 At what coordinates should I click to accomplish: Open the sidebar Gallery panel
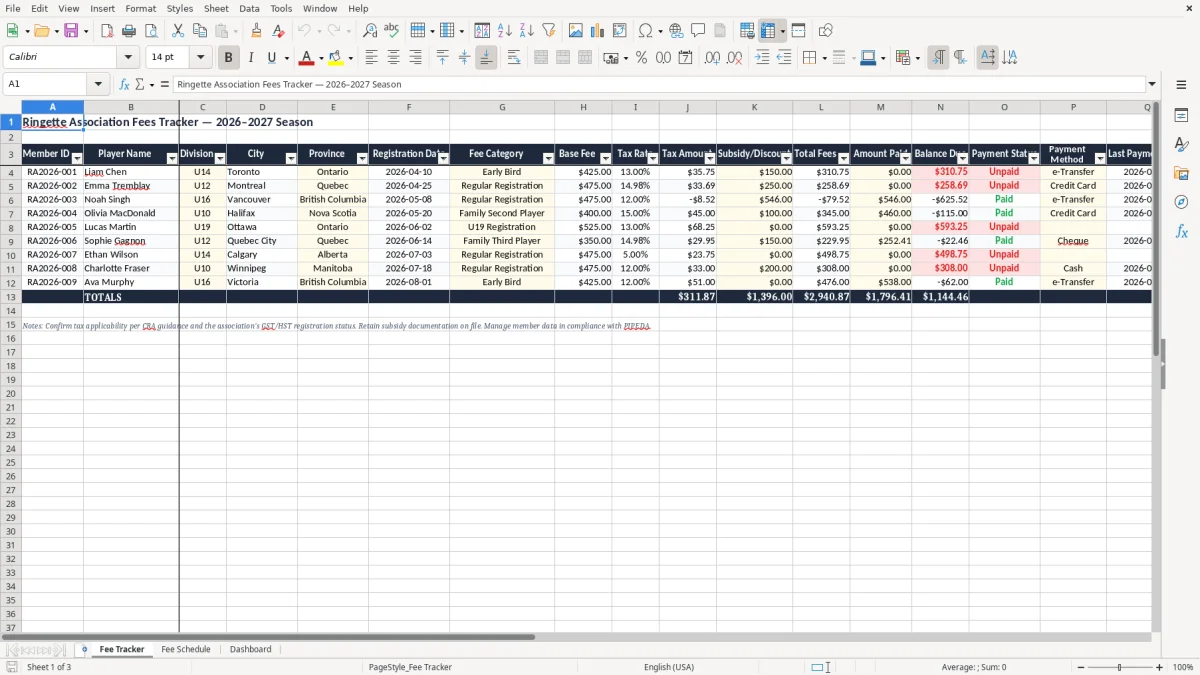click(x=1181, y=173)
